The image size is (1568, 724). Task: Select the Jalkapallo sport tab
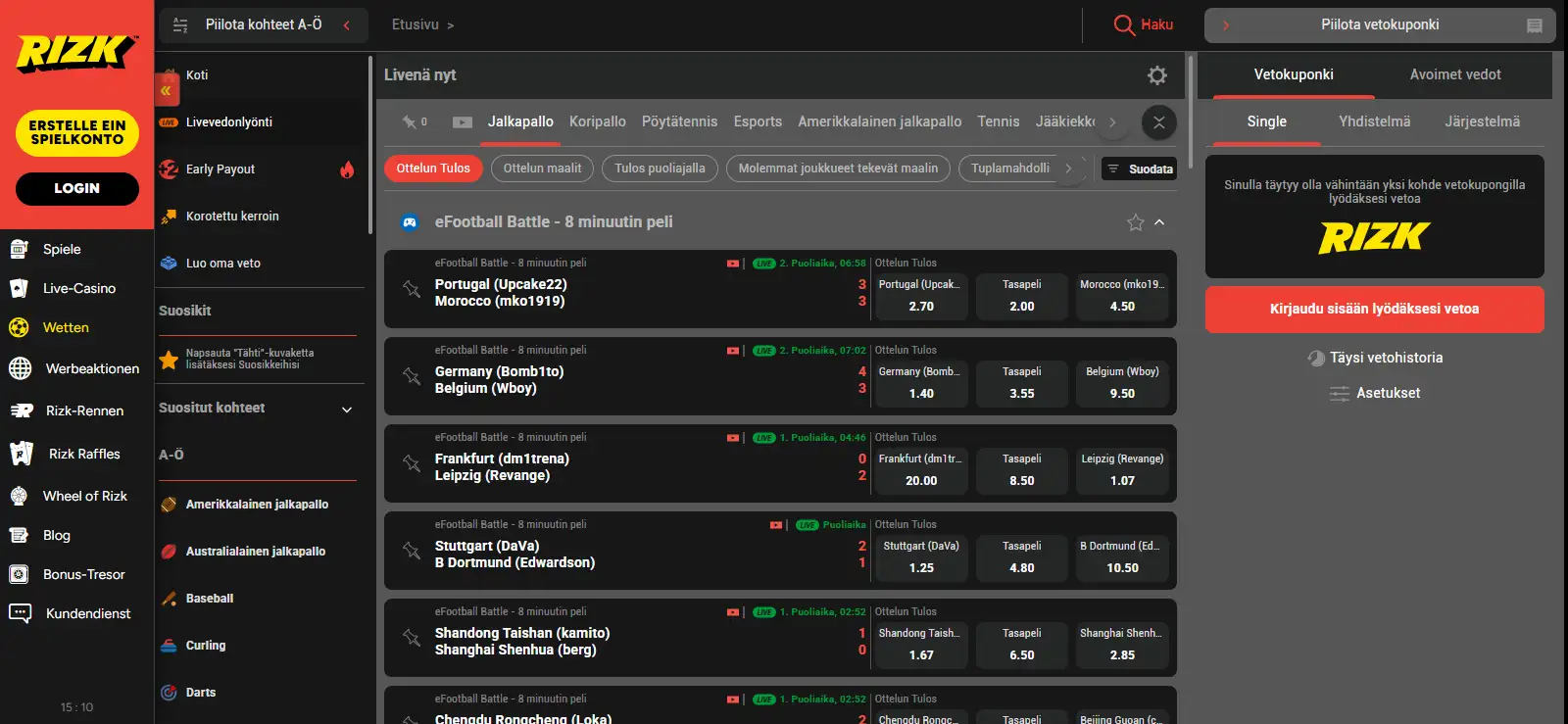click(x=520, y=121)
